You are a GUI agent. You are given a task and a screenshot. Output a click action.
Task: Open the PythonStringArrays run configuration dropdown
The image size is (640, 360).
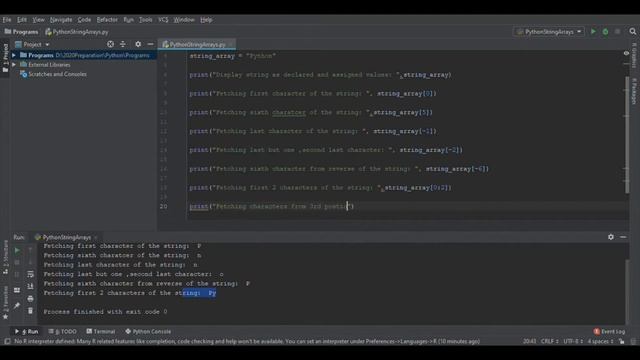pos(549,31)
